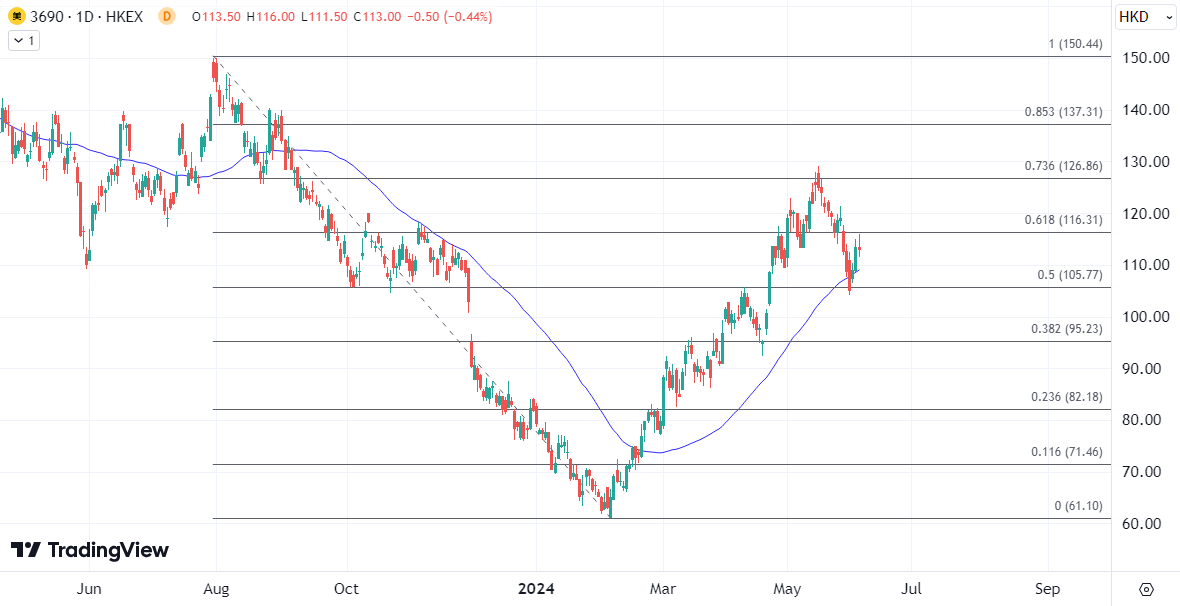Click the Sep label on time axis
This screenshot has width=1180, height=606.
[x=1047, y=589]
